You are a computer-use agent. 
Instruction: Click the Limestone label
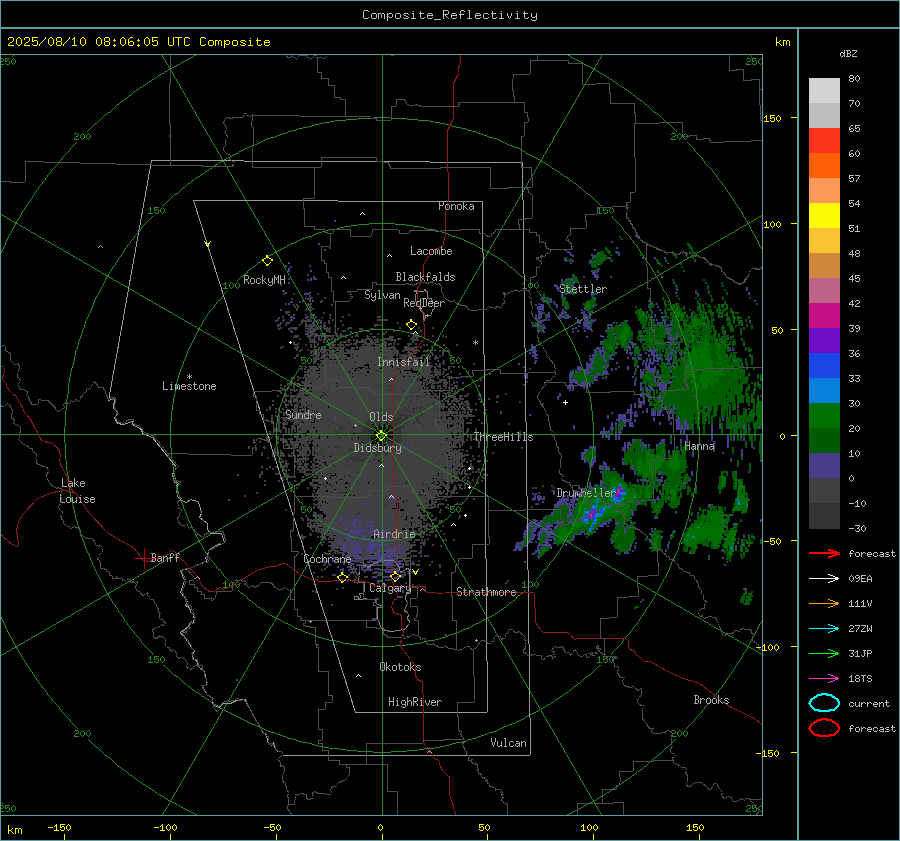click(x=189, y=386)
